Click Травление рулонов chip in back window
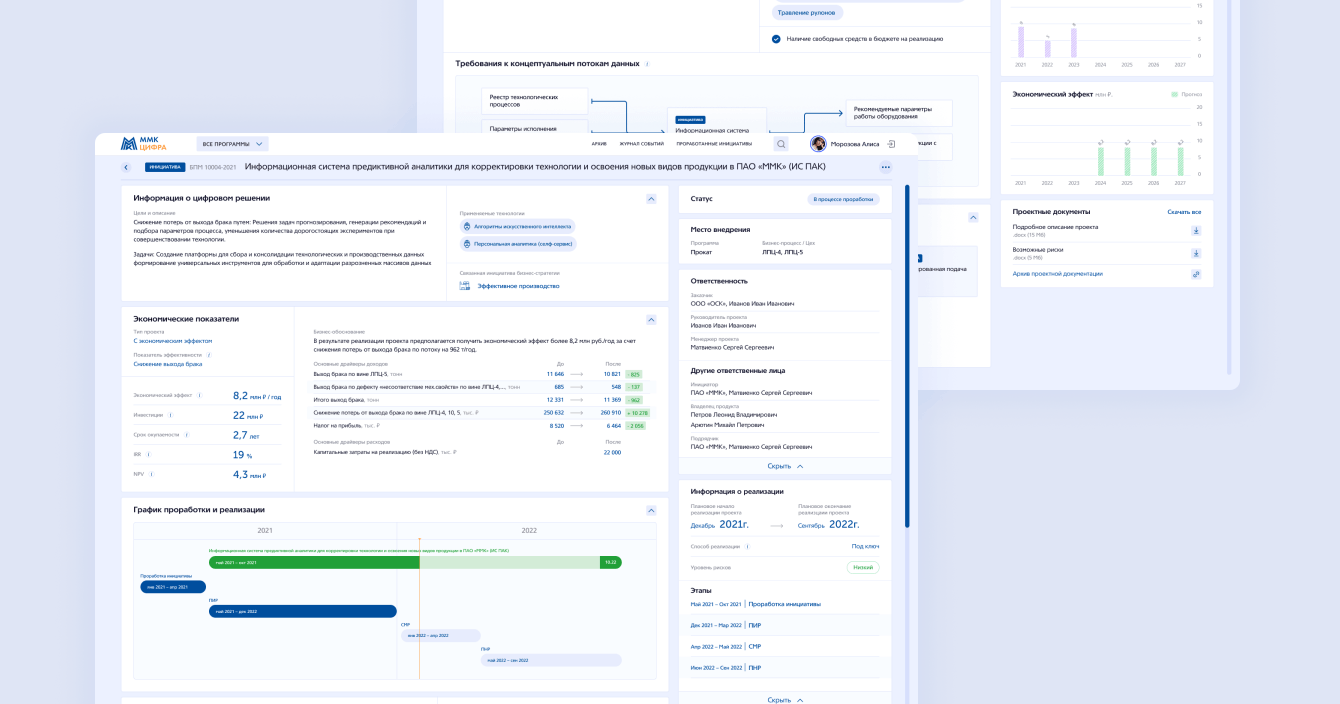Screen dimensions: 1340x704 click(807, 13)
